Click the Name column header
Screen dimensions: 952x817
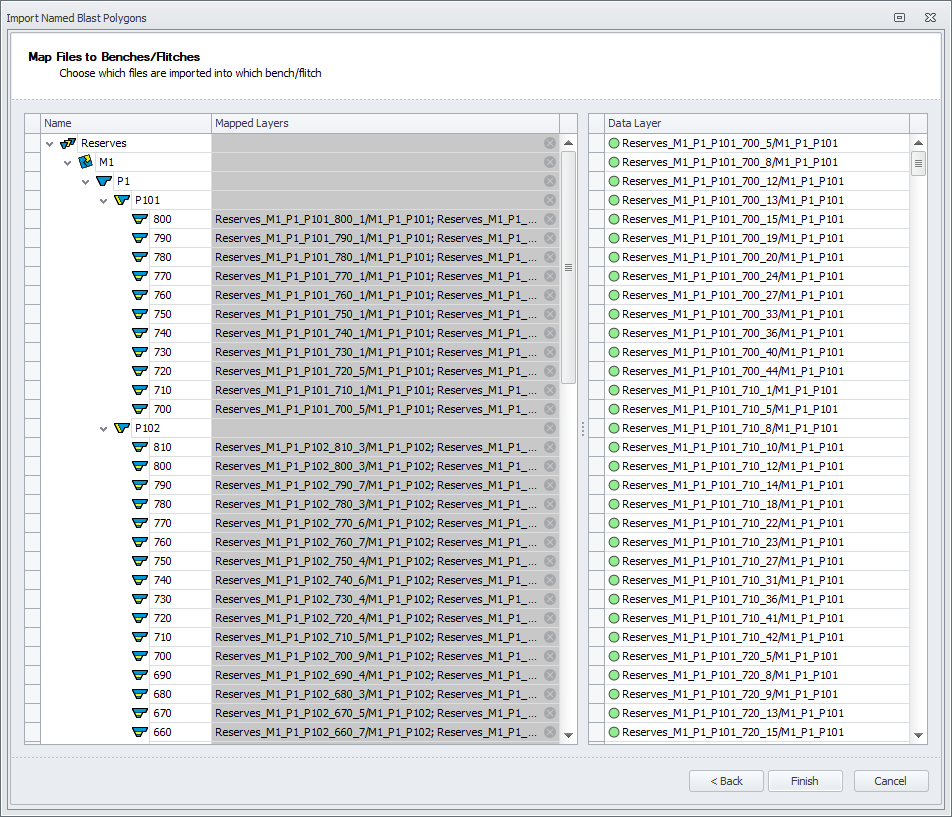(x=125, y=123)
